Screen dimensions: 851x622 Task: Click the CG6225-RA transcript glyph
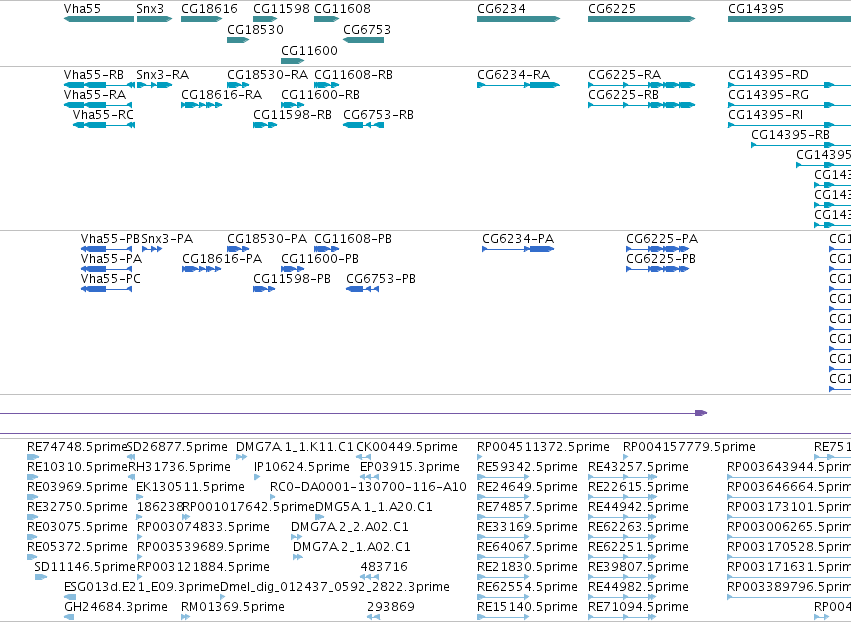[642, 85]
